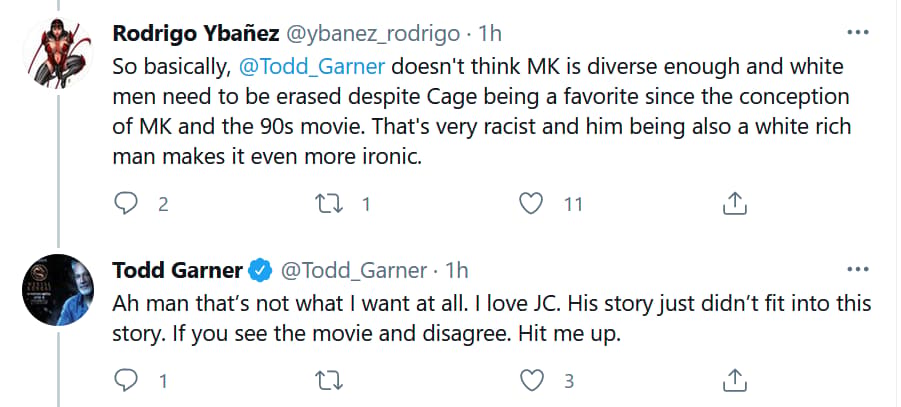
Task: Click the @Todd_Garner handle in reply header
Action: point(353,271)
